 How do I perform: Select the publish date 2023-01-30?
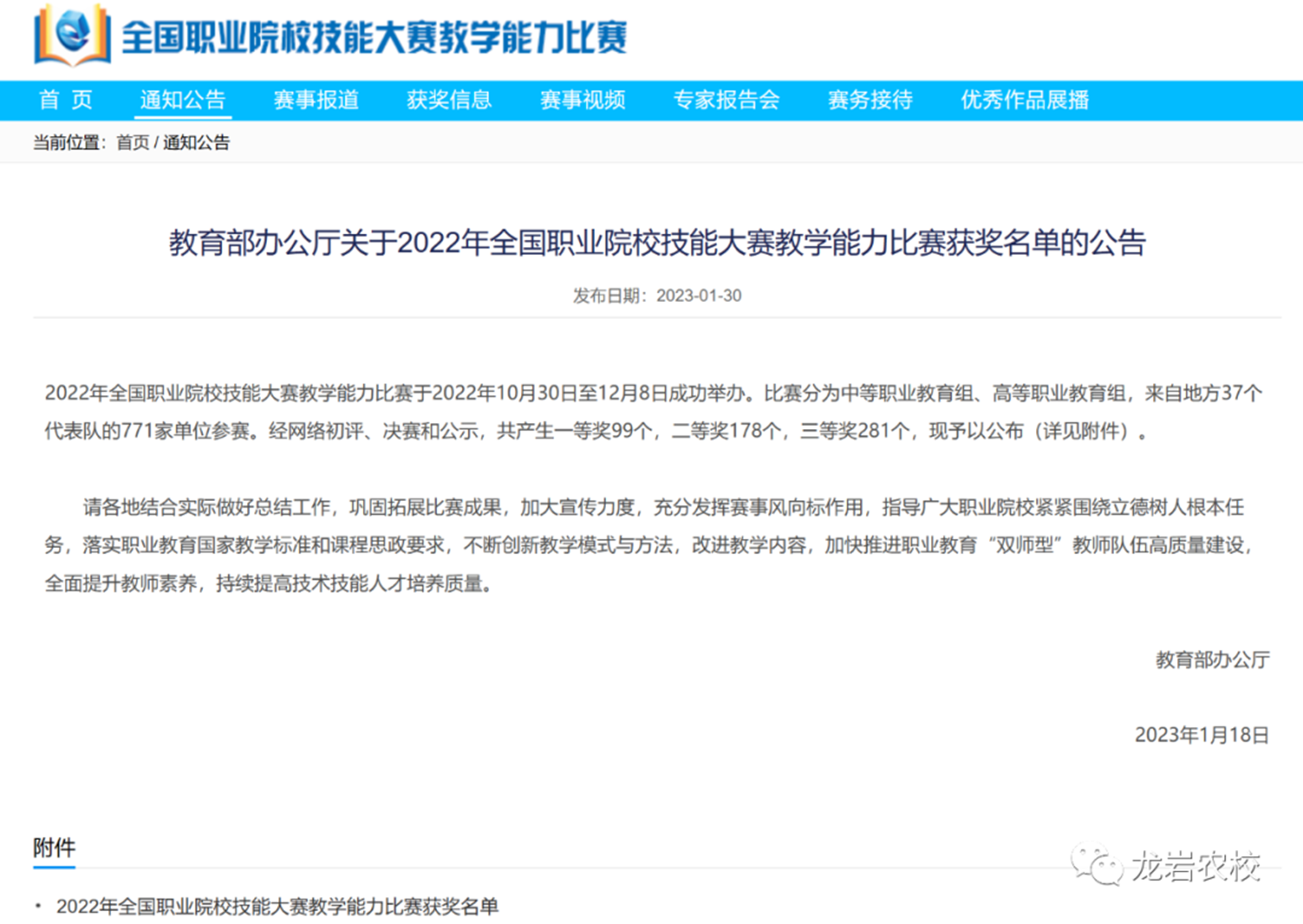pyautogui.click(x=699, y=296)
